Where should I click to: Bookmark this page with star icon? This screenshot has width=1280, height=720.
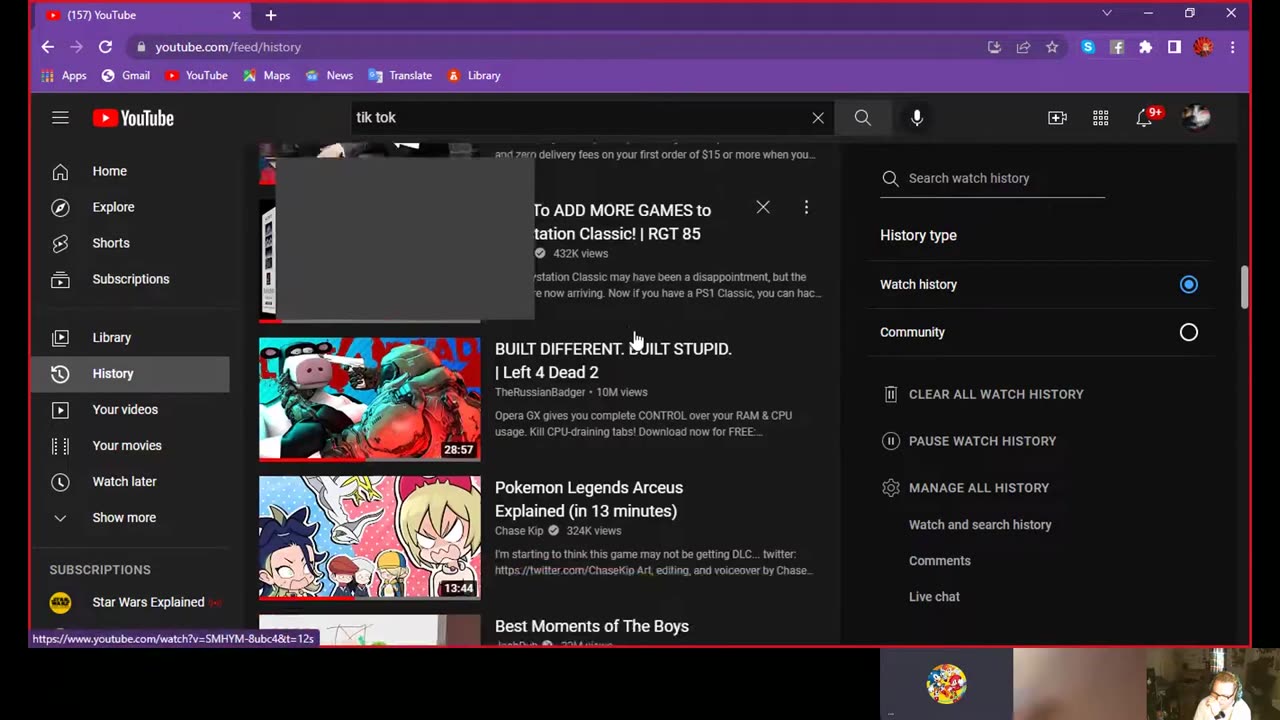pos(1052,47)
